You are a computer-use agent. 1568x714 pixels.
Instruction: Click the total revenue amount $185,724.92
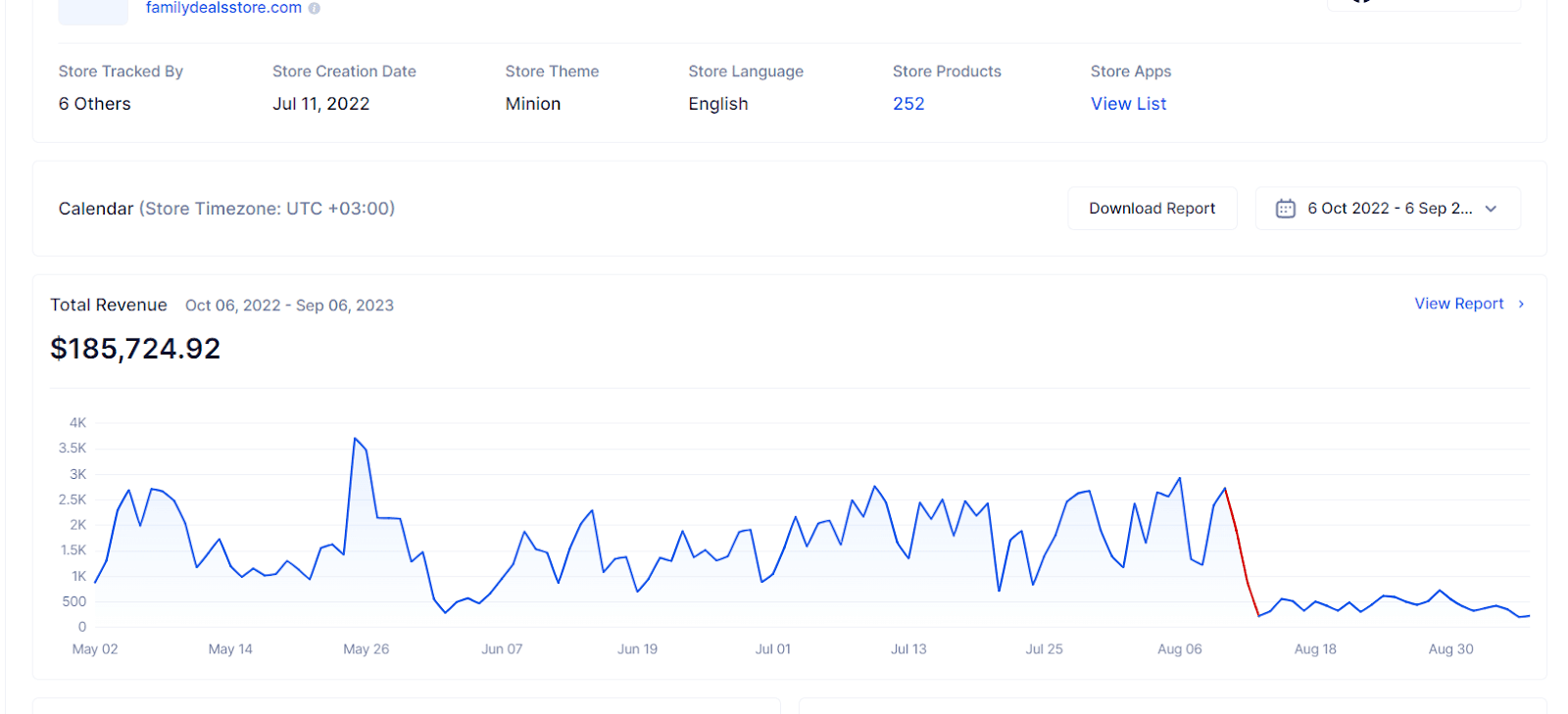(x=135, y=349)
